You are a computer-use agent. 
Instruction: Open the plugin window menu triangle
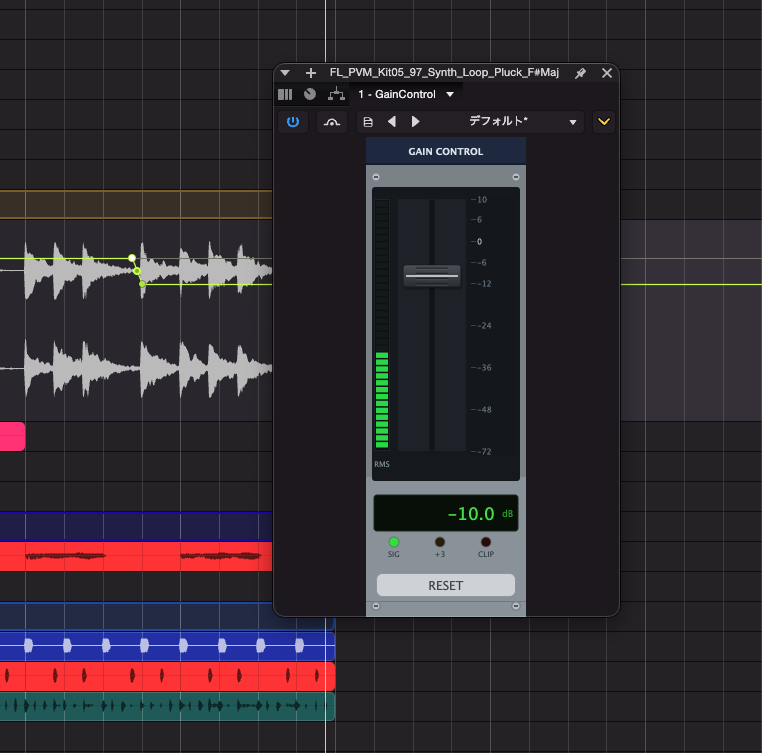point(285,73)
